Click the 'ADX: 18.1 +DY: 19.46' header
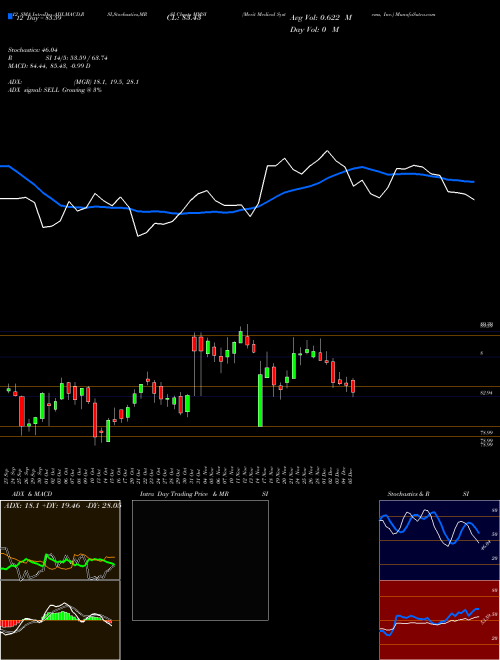The image size is (500, 660). [62, 506]
